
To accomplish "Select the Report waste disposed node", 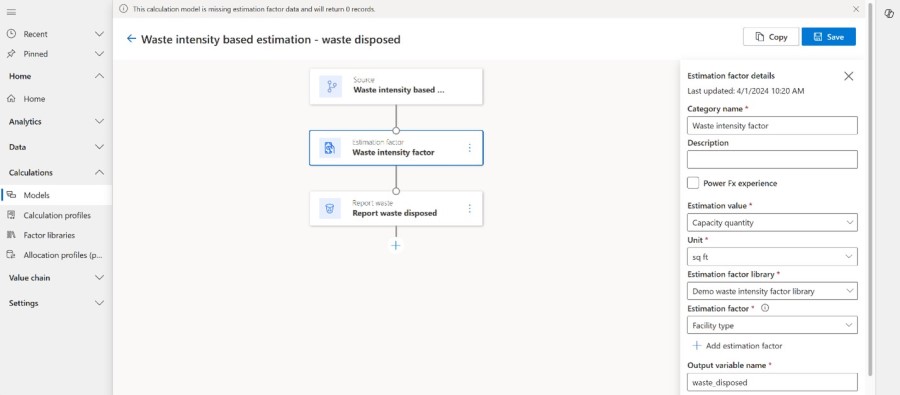I will click(x=396, y=209).
